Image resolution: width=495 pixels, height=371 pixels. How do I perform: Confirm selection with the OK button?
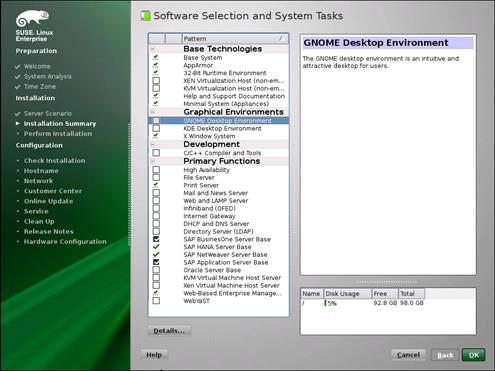click(474, 355)
